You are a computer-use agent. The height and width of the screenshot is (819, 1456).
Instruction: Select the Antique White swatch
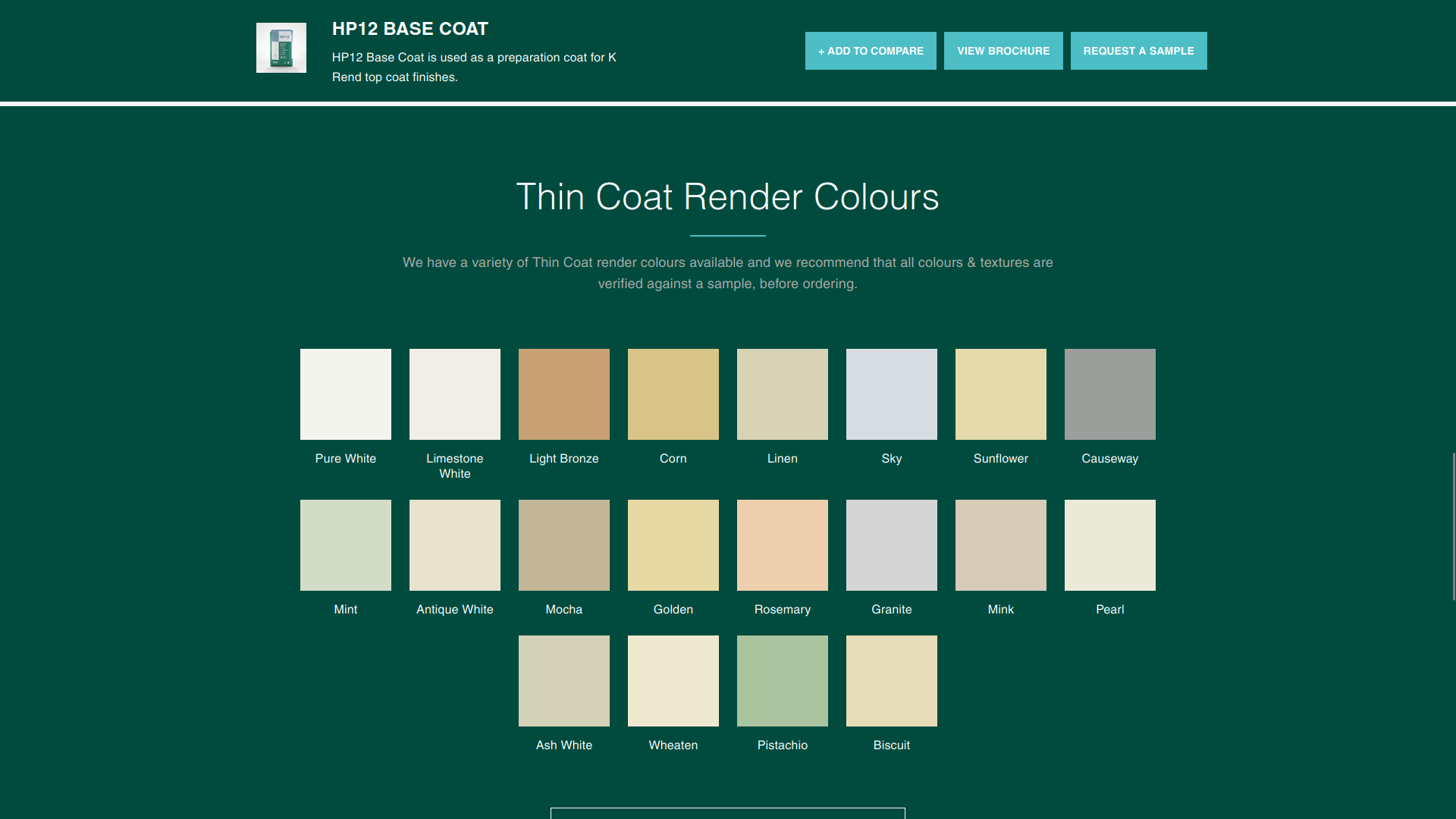455,545
